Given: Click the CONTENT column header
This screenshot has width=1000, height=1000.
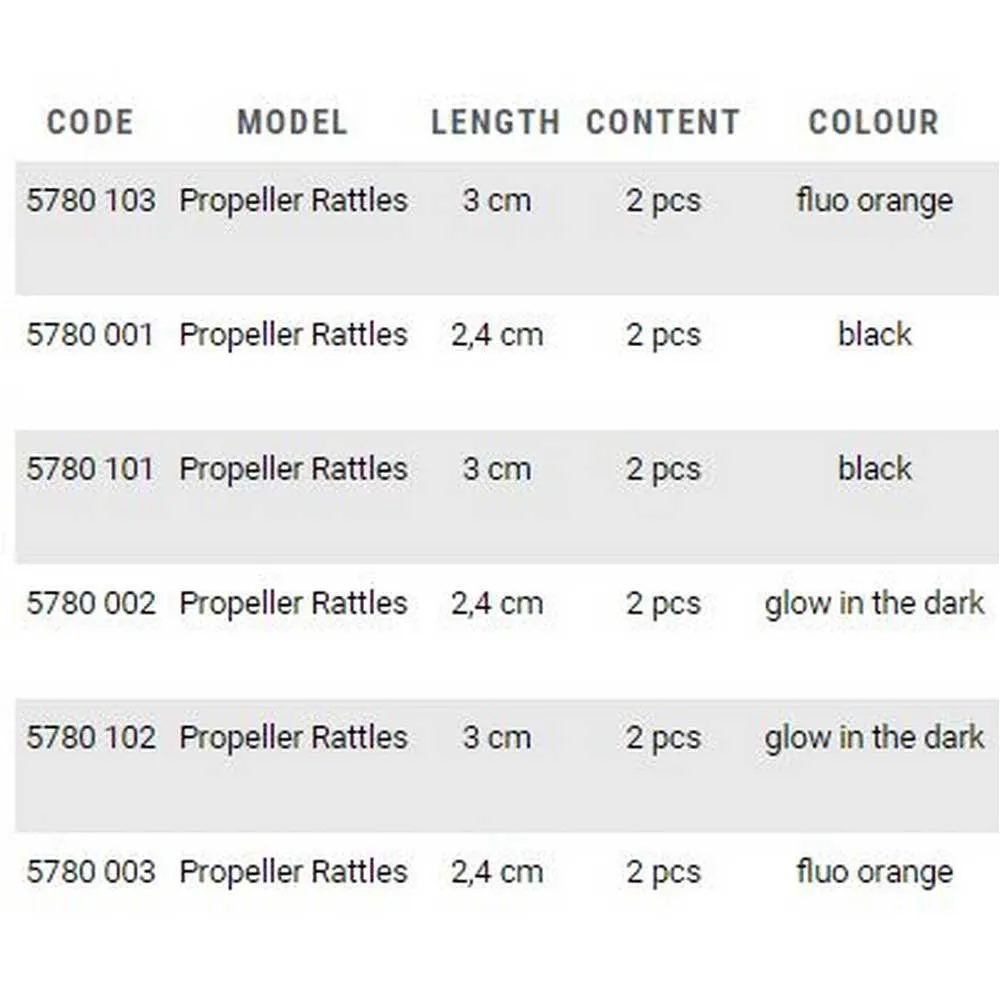Looking at the screenshot, I should [663, 122].
